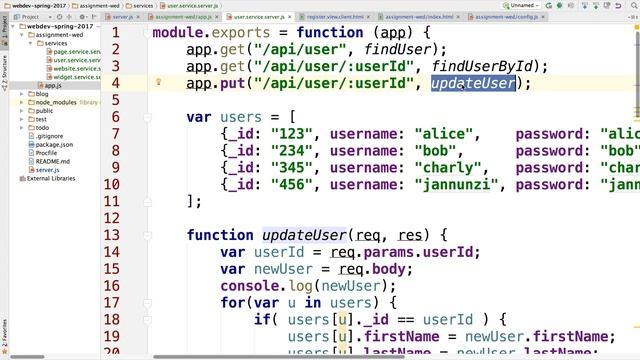This screenshot has height=360, width=640.
Task: Select page.service.server.js in project tree
Action: pos(73,51)
